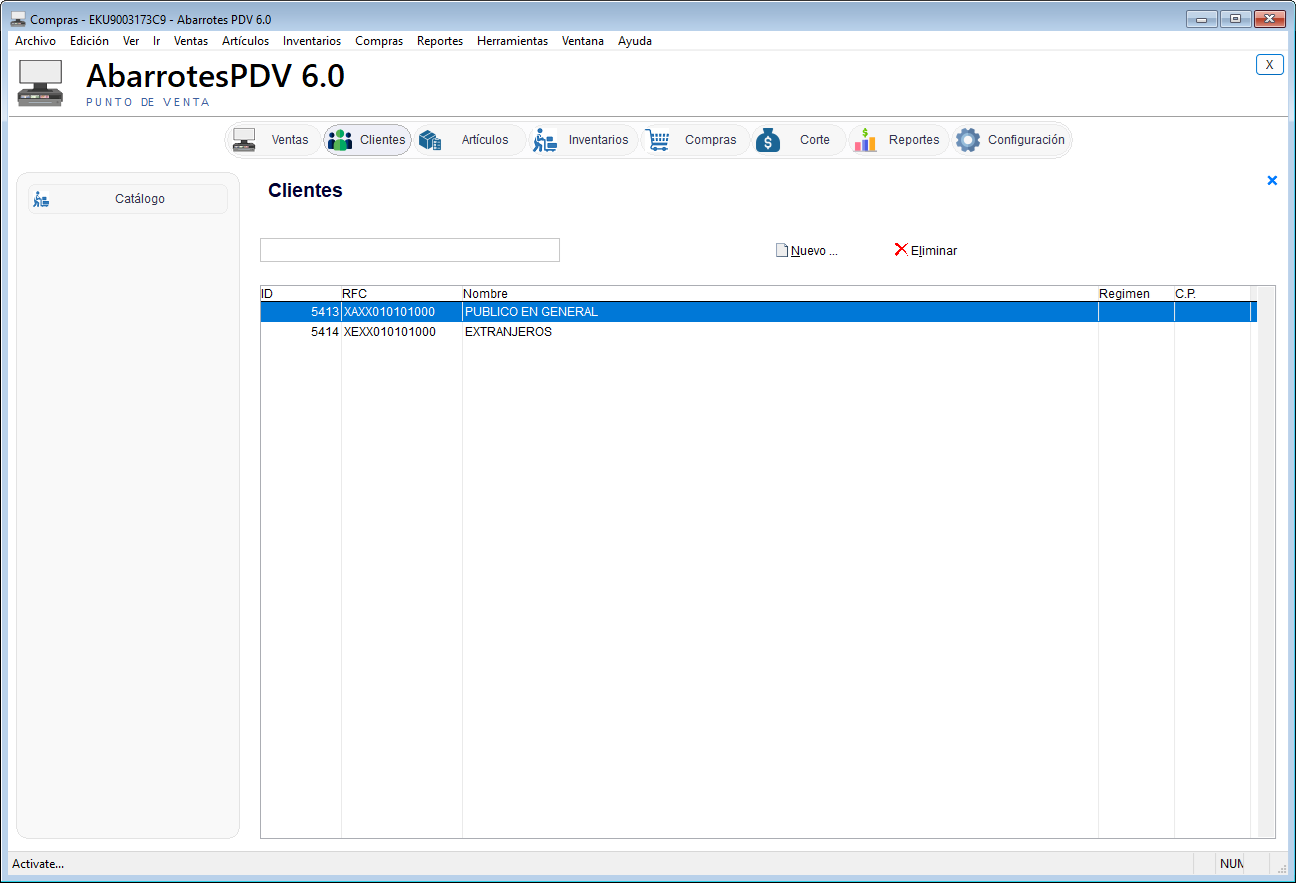The height and width of the screenshot is (883, 1296).
Task: Open the Corte money bag icon
Action: pos(768,140)
